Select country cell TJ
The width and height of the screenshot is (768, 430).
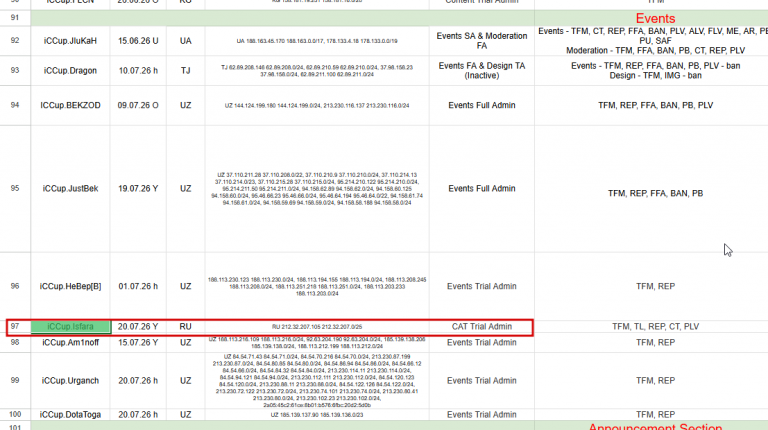point(186,71)
